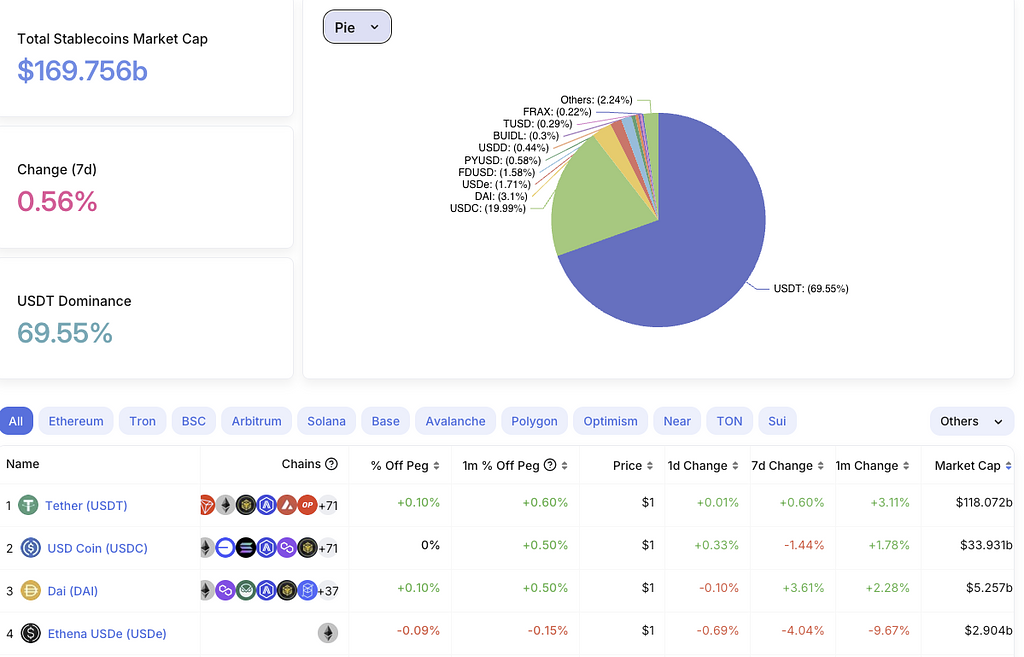Screen dimensions: 1024x657
Task: Switch to the Solana chain filter
Action: coord(326,421)
